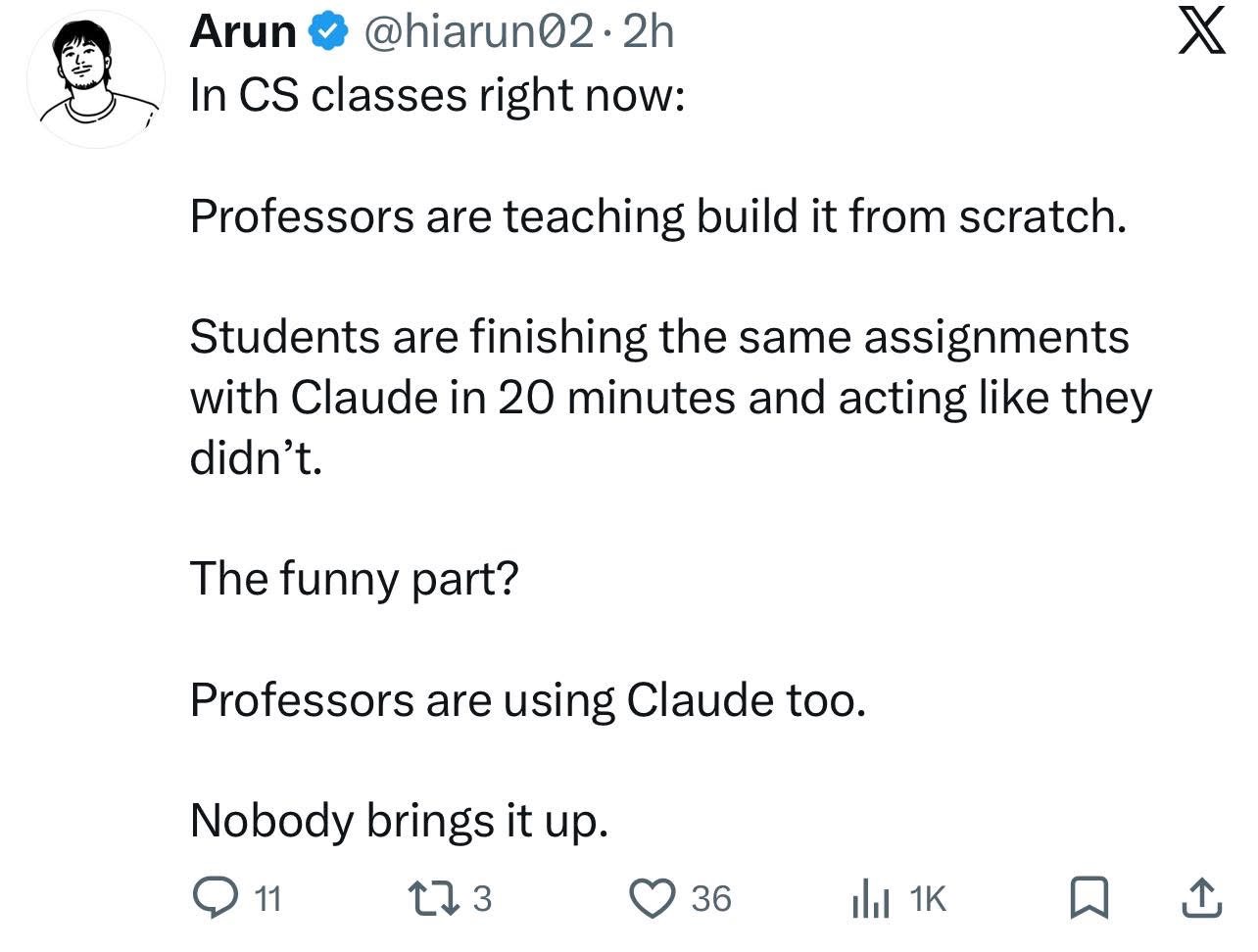Click the text "The funny part?"
Viewport: 1258px width, 952px height.
click(x=354, y=578)
